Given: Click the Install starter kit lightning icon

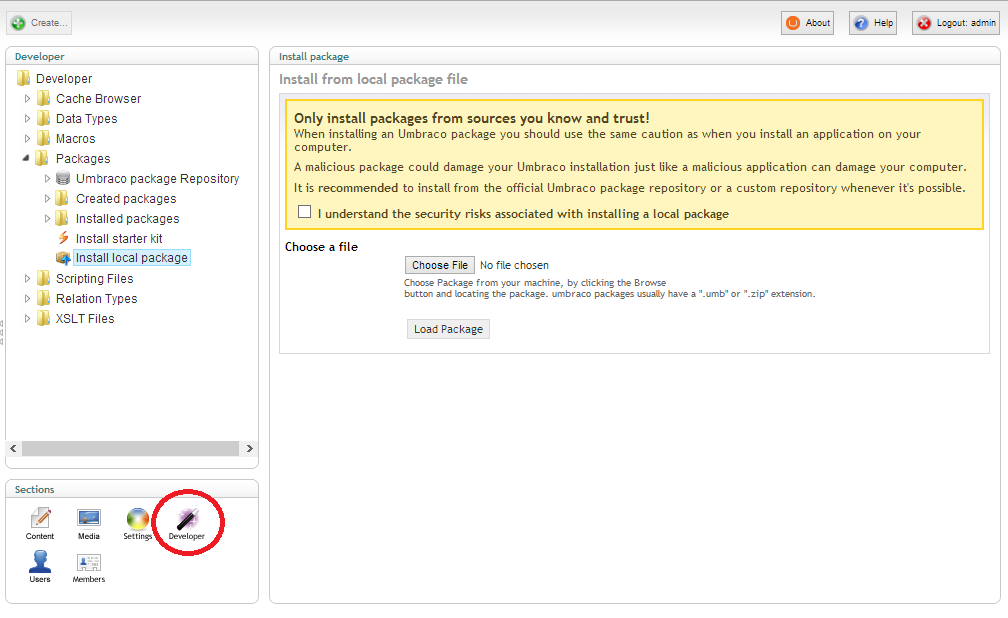Looking at the screenshot, I should coord(63,238).
